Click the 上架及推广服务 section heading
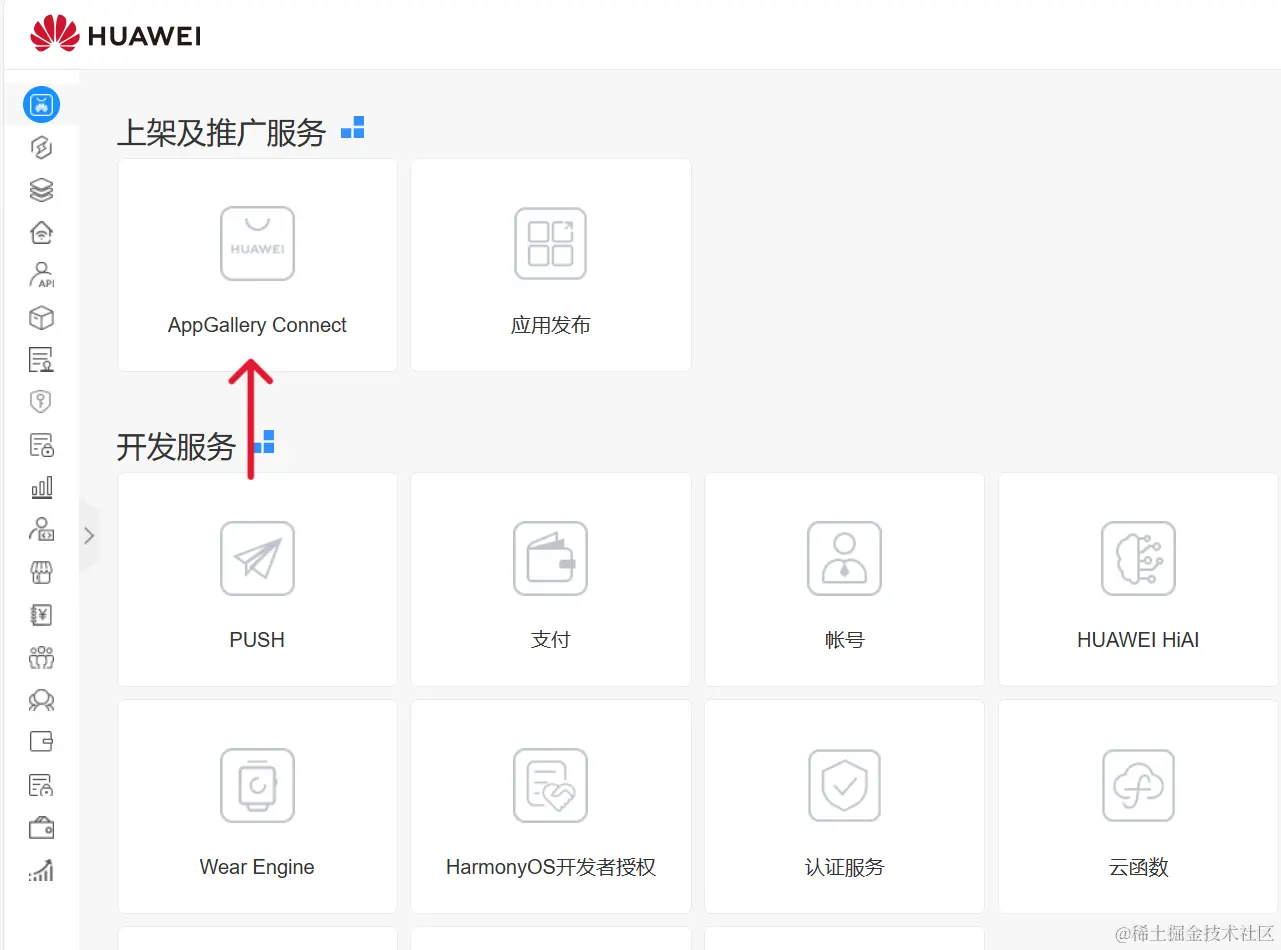 221,132
